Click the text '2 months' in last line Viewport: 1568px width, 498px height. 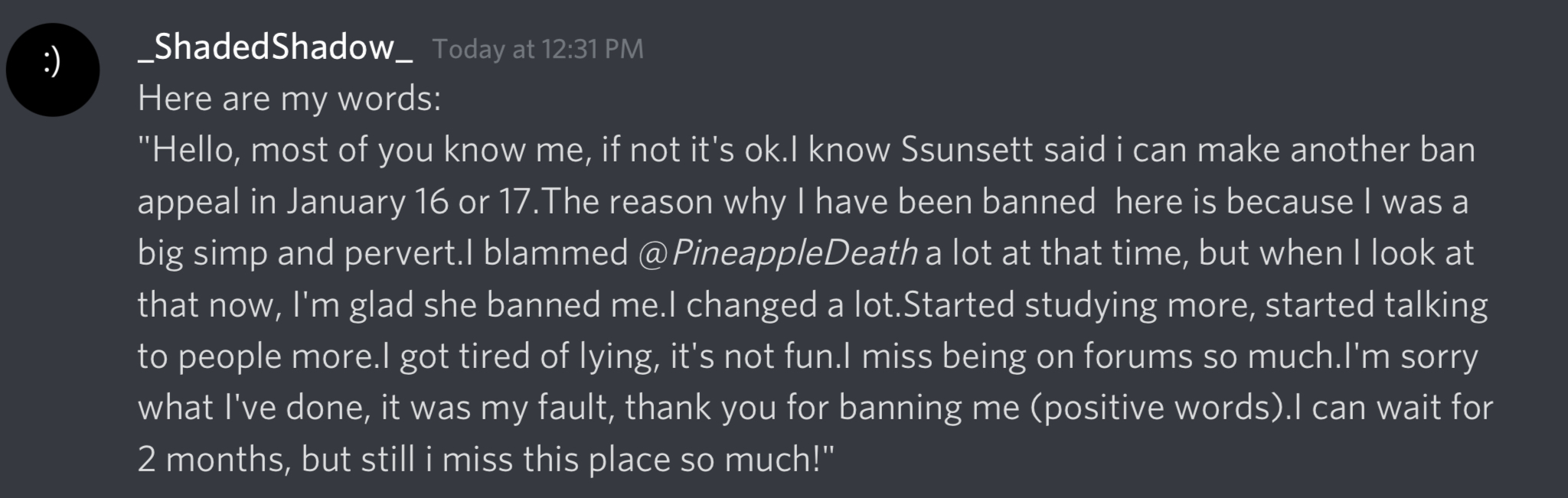[x=214, y=459]
